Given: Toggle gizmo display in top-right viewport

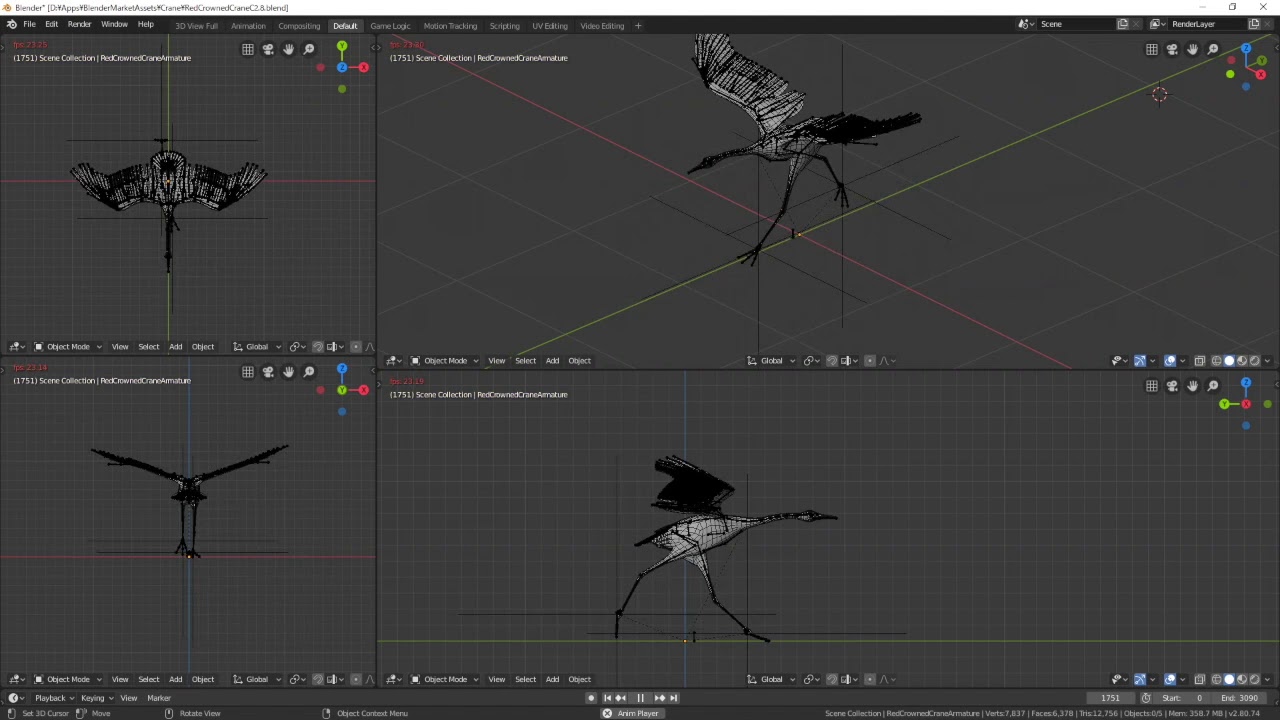Looking at the screenshot, I should click(x=1140, y=361).
